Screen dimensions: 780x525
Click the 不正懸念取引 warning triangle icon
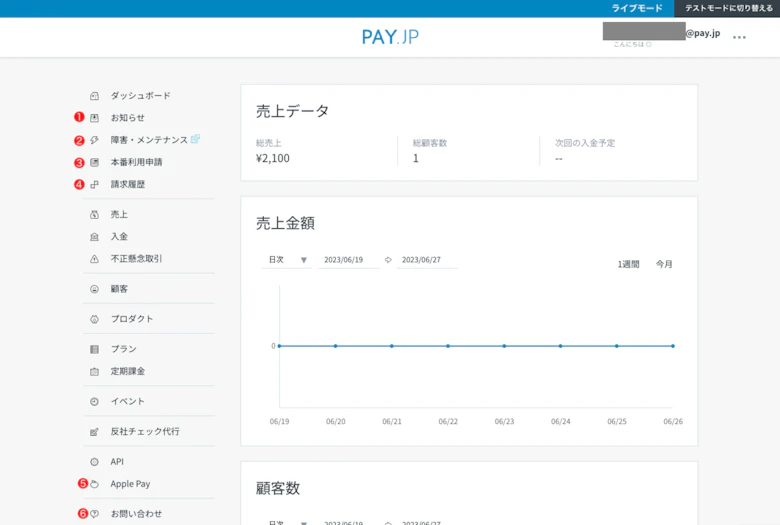pos(94,259)
